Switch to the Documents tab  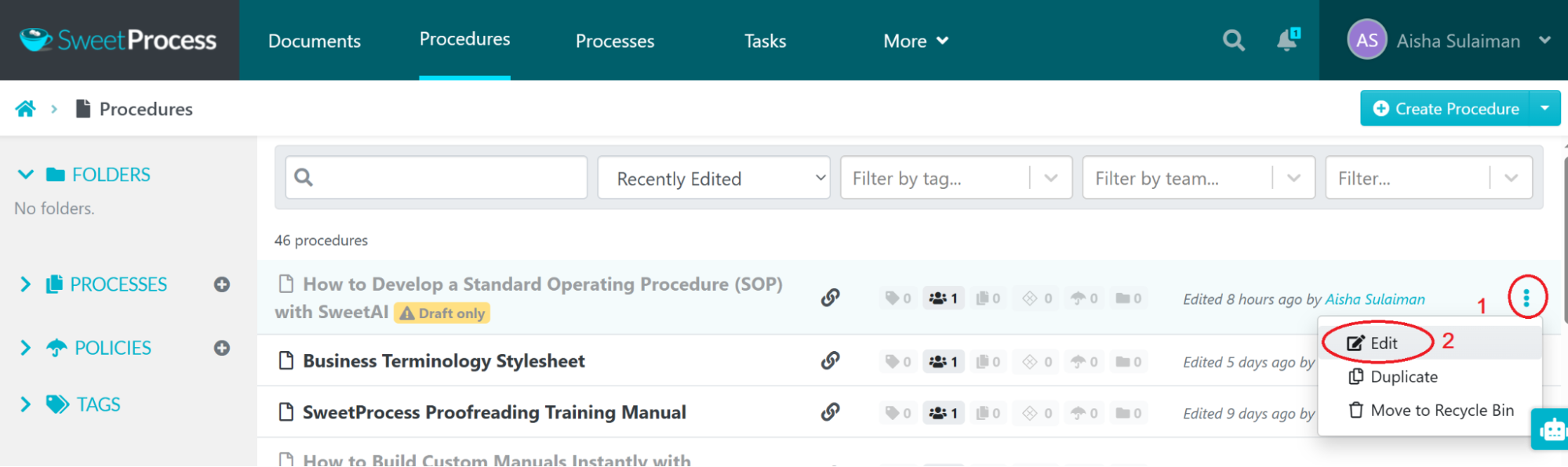[314, 41]
